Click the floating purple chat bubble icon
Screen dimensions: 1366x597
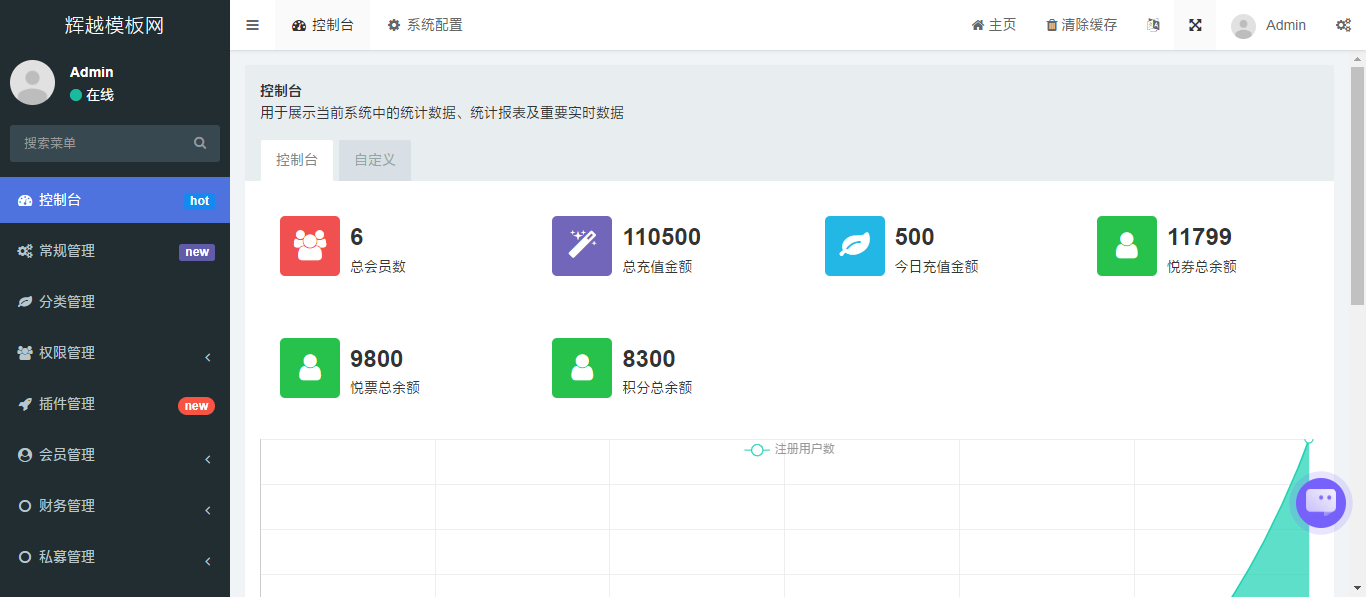[1321, 502]
